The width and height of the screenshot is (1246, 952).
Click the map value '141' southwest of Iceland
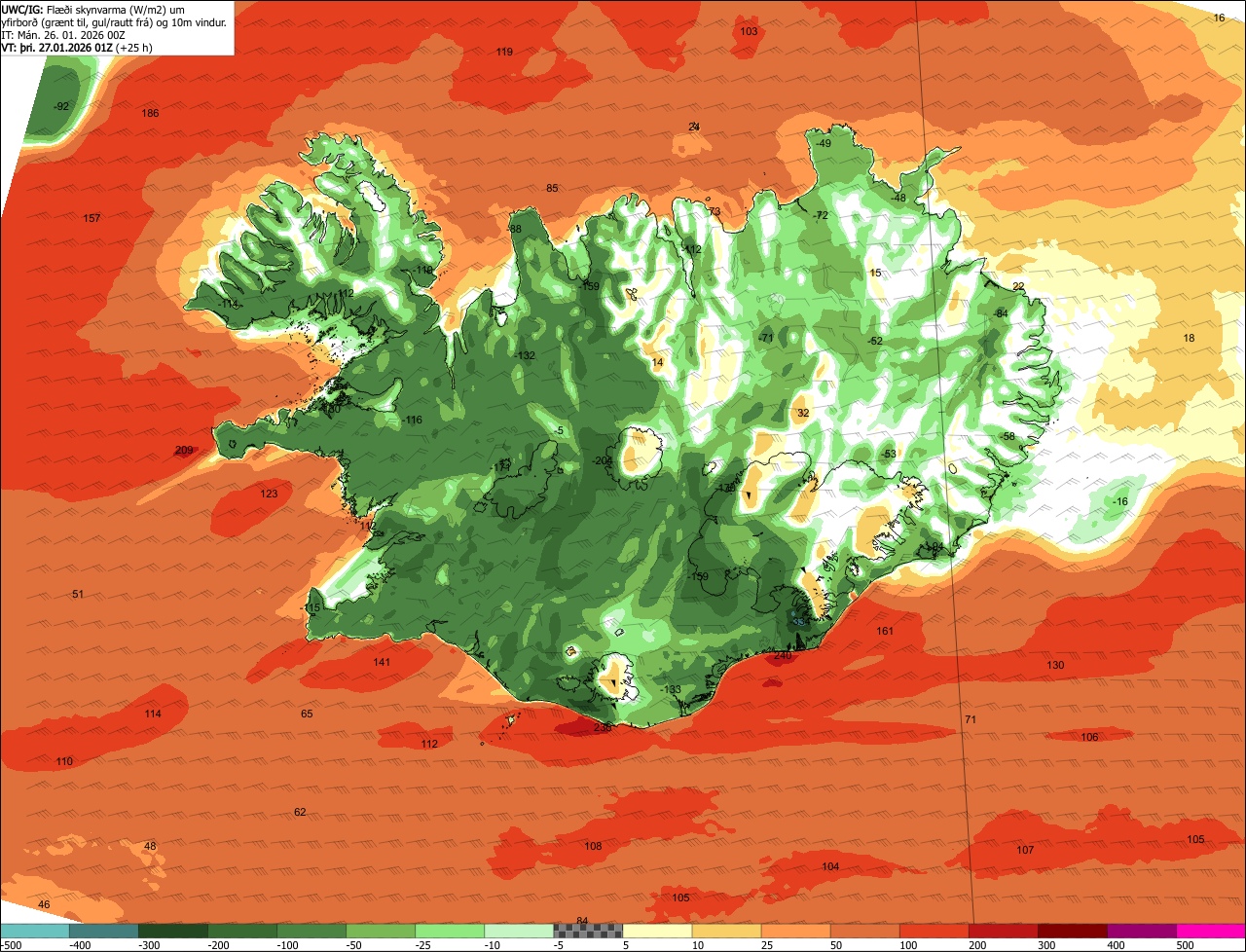pos(382,662)
